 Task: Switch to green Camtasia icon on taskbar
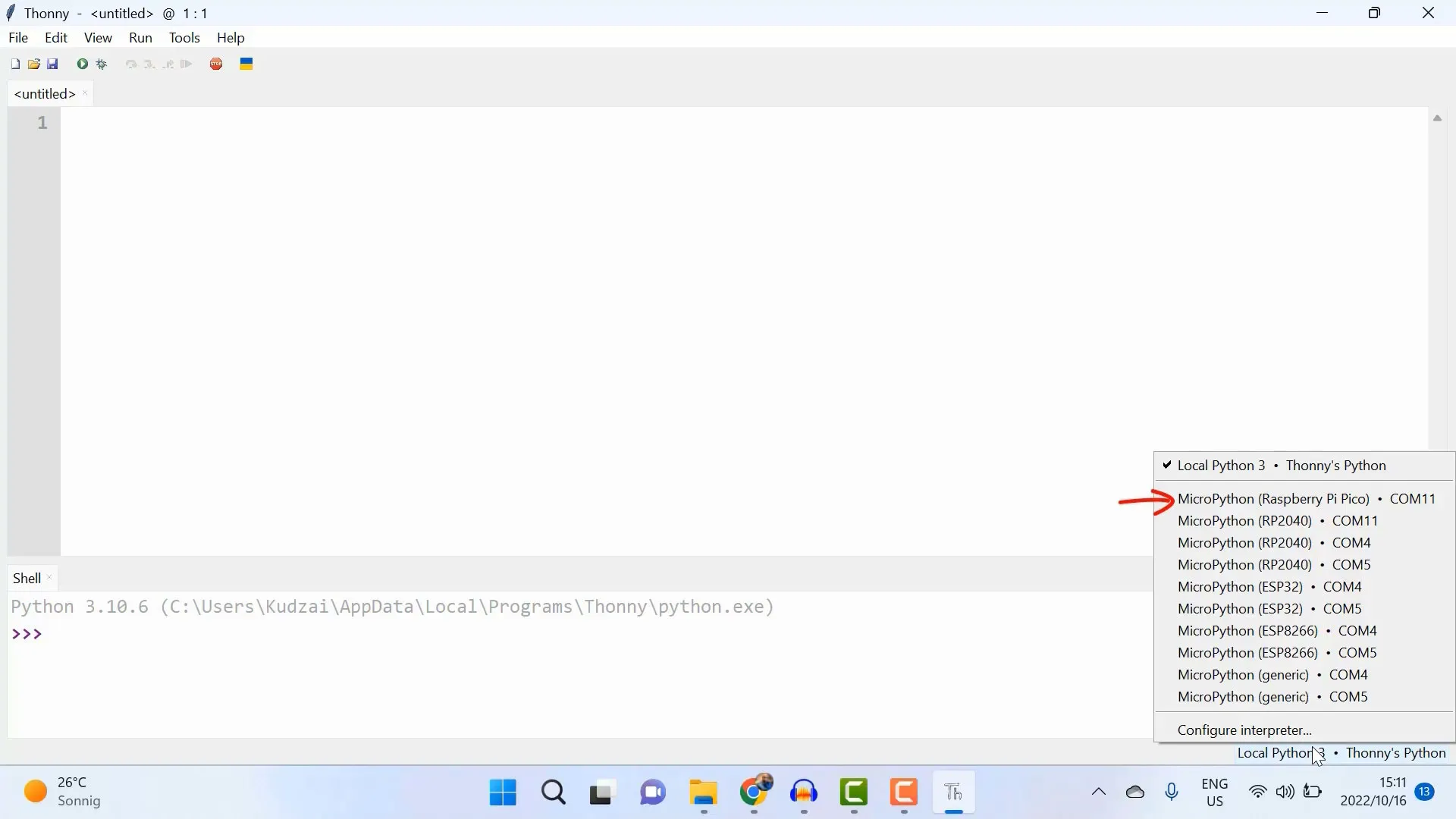pos(854,792)
